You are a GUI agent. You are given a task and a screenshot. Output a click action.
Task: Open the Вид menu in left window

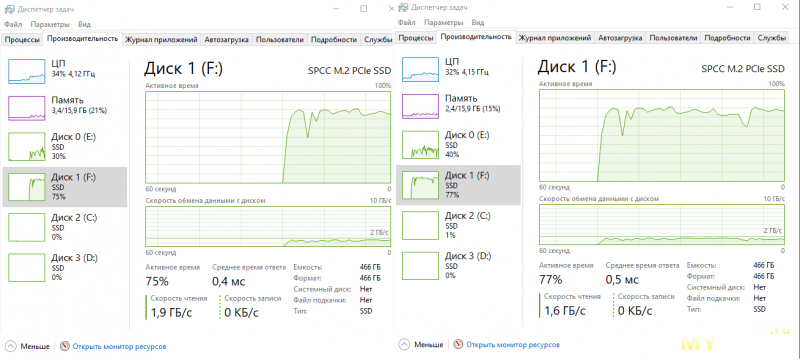pyautogui.click(x=85, y=24)
